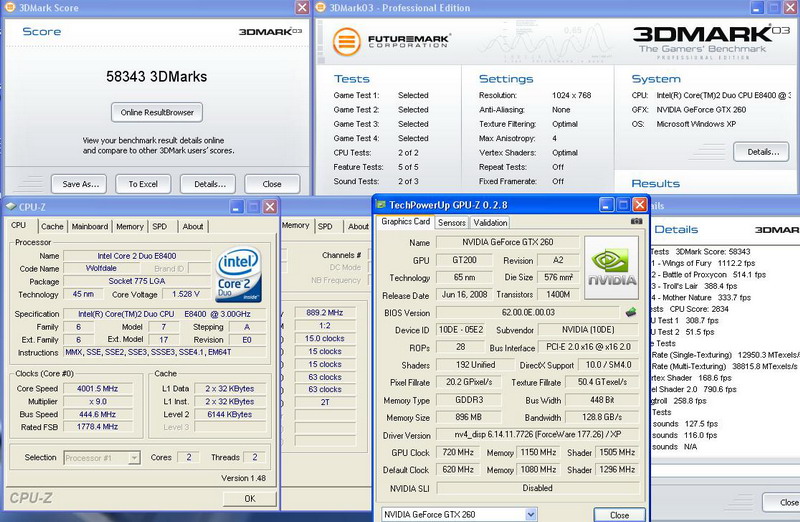This screenshot has height=522, width=800.
Task: Click the Online ResultBrowser button
Action: tap(157, 112)
